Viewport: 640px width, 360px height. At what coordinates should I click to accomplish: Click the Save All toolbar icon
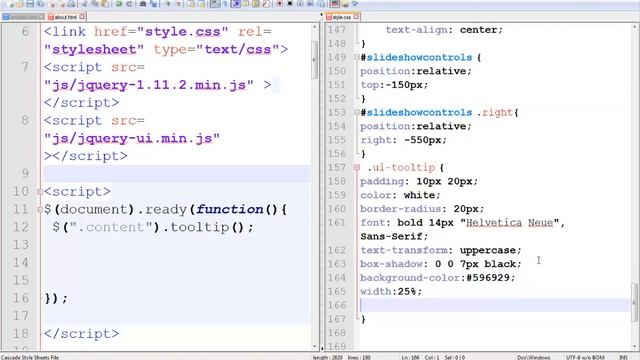click(40, 4)
